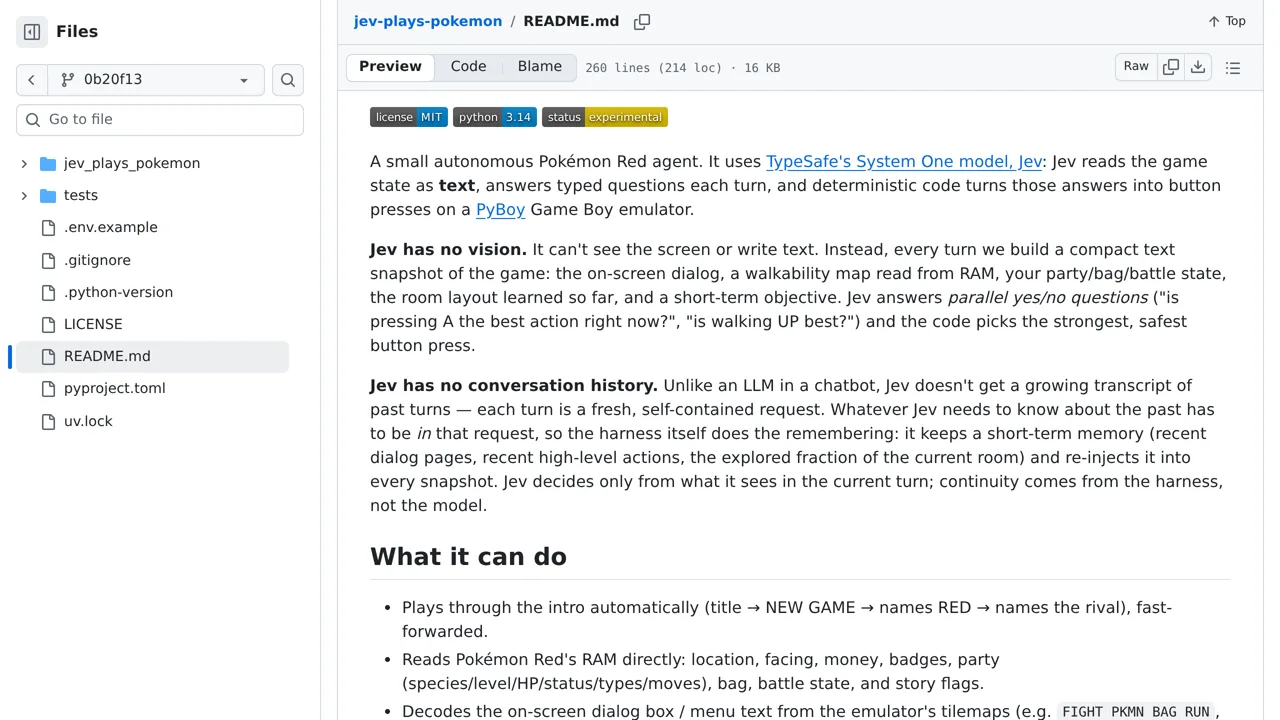
Task: Click the pyproject.toml file icon
Action: click(x=48, y=388)
